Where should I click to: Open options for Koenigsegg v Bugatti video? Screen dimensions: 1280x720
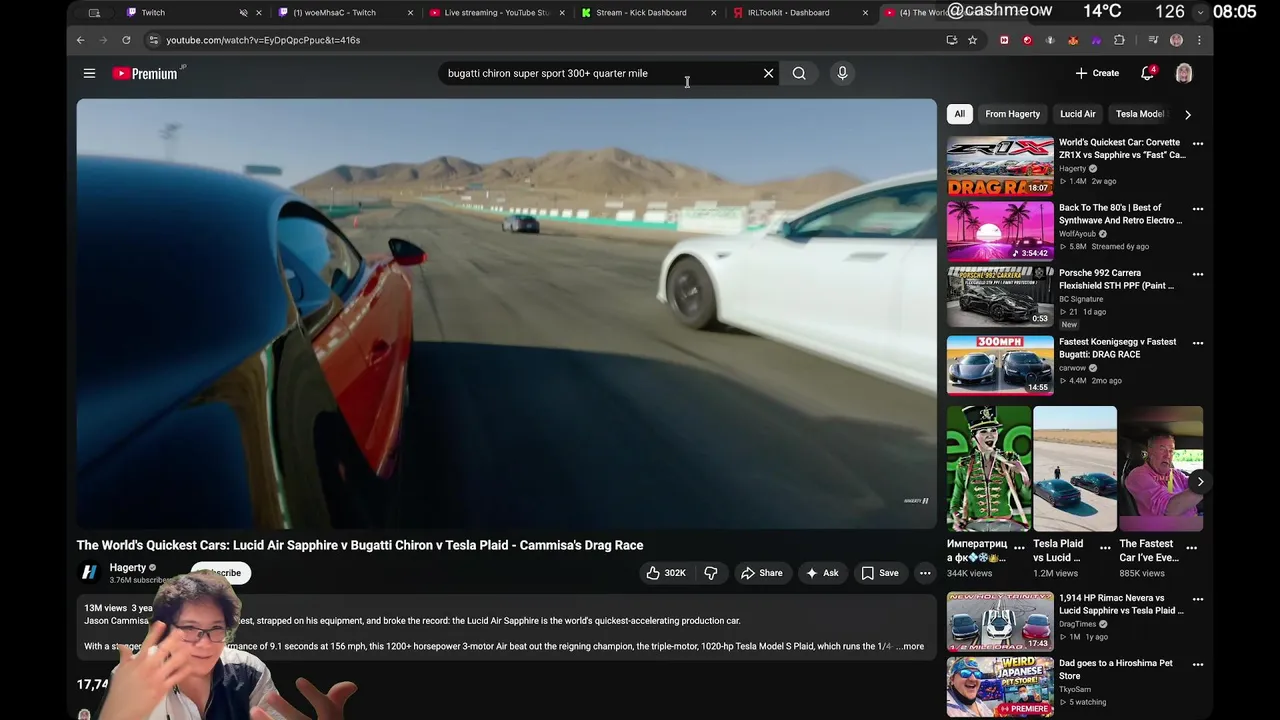point(1198,343)
